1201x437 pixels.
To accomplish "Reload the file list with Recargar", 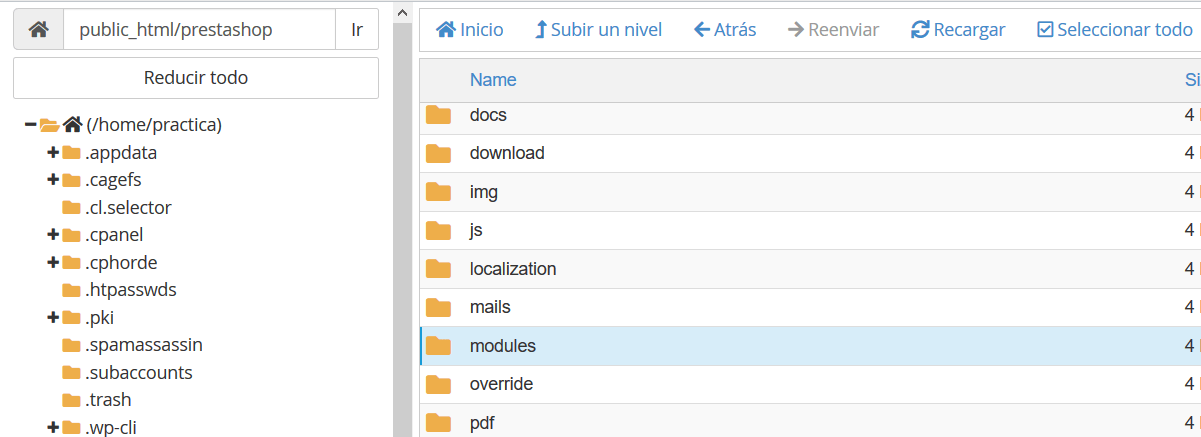I will click(958, 30).
